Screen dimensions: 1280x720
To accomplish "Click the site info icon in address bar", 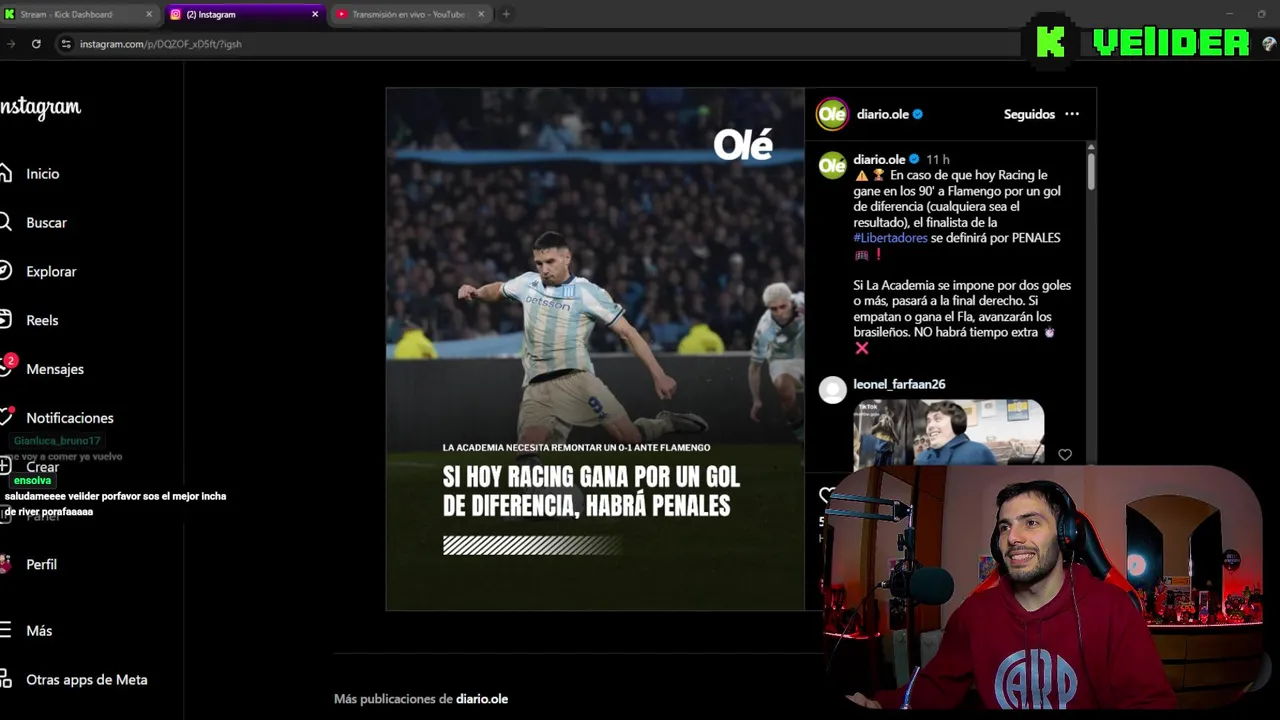I will click(66, 44).
